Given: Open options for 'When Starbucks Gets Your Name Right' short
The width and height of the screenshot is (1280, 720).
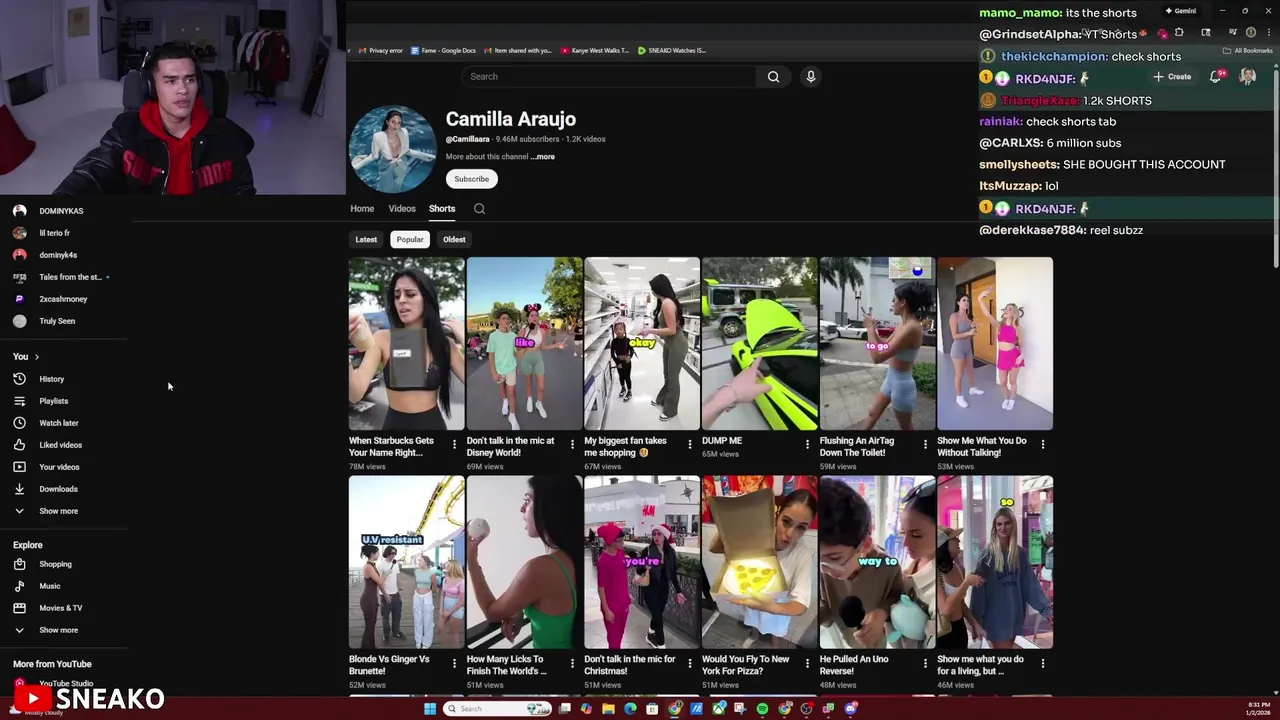Looking at the screenshot, I should click(454, 444).
